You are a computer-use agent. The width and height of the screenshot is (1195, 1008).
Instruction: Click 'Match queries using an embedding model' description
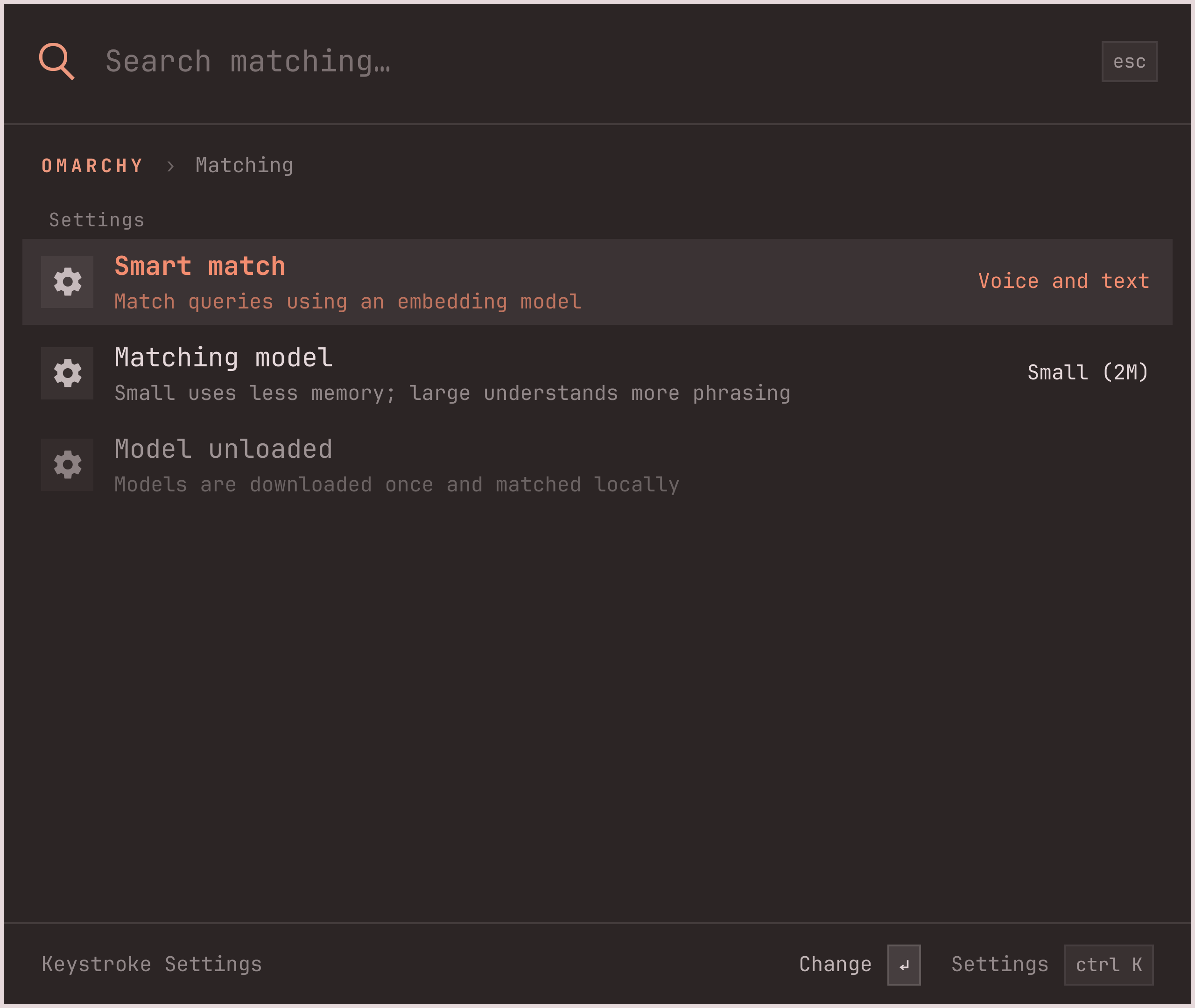[347, 302]
